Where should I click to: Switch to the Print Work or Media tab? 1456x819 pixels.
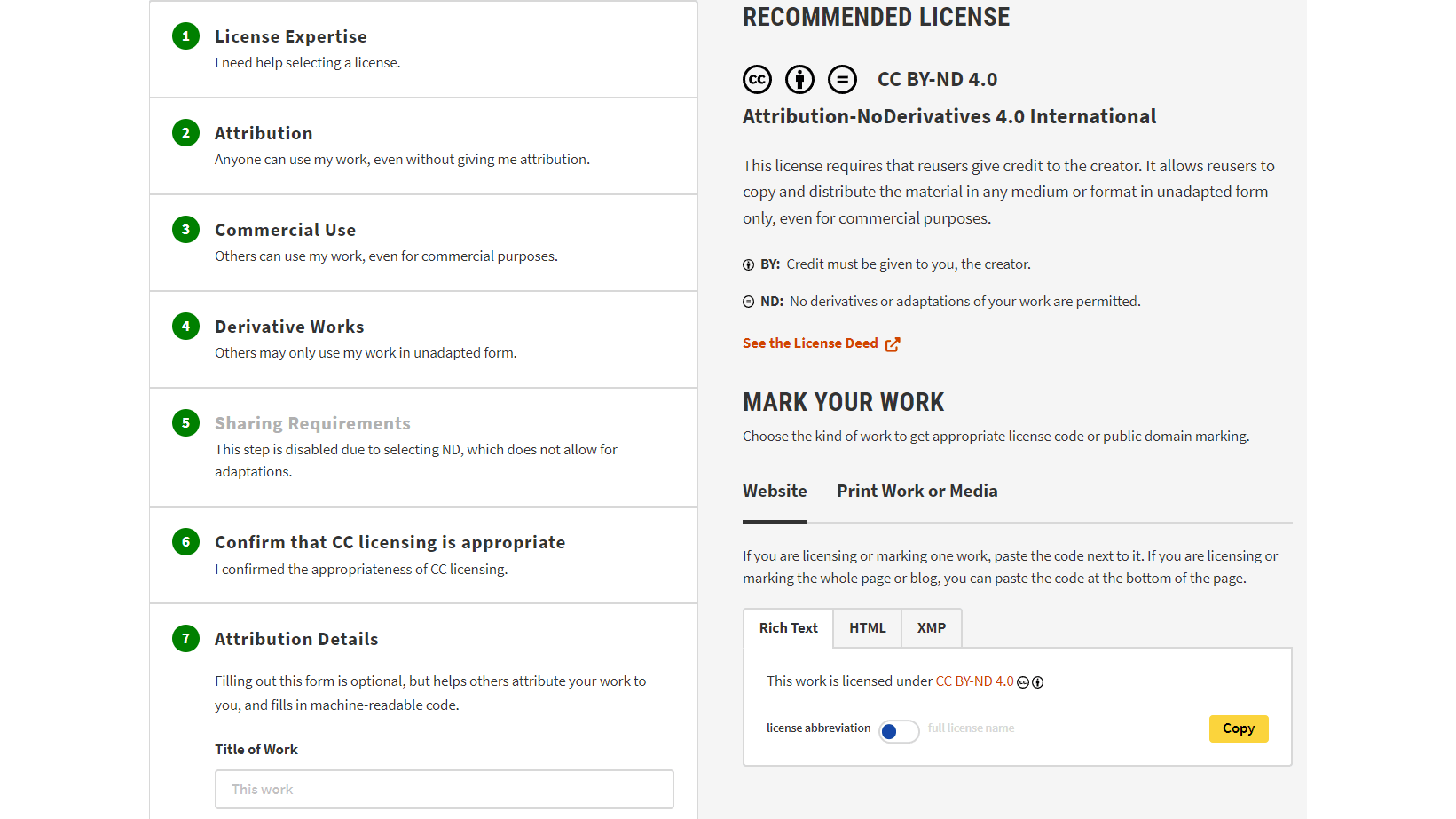coord(917,492)
